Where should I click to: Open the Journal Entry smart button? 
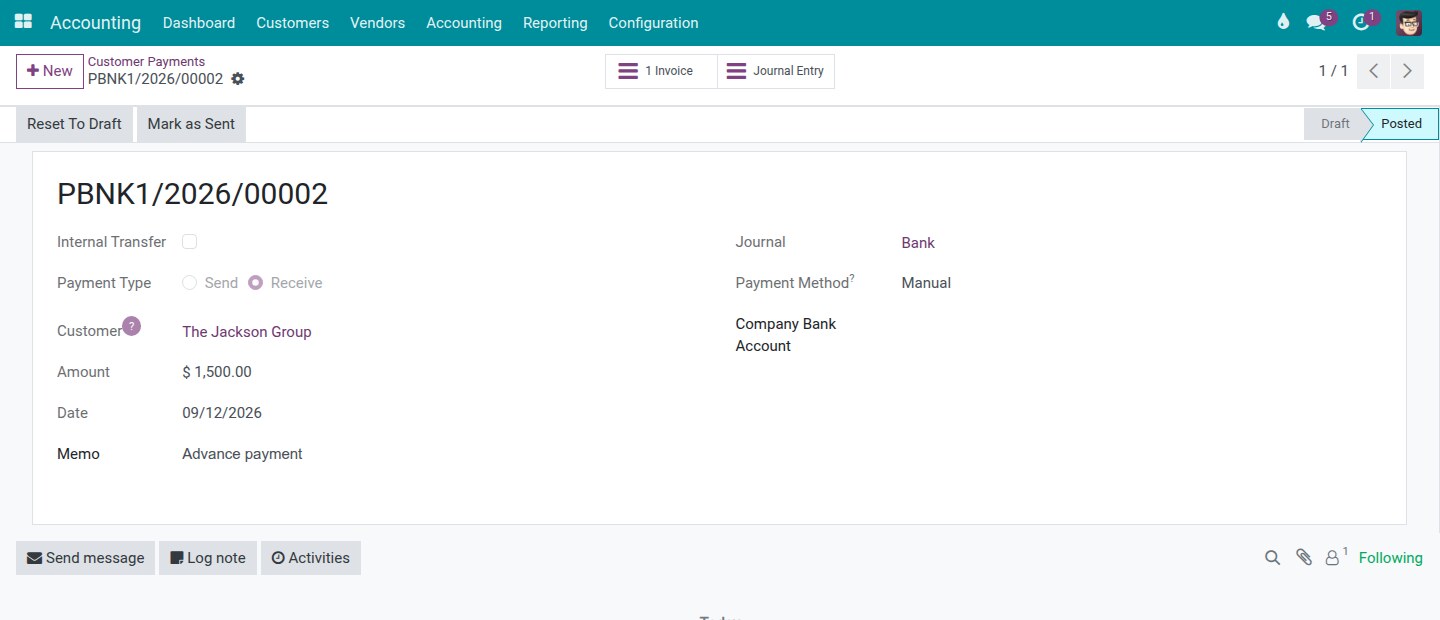coord(776,71)
